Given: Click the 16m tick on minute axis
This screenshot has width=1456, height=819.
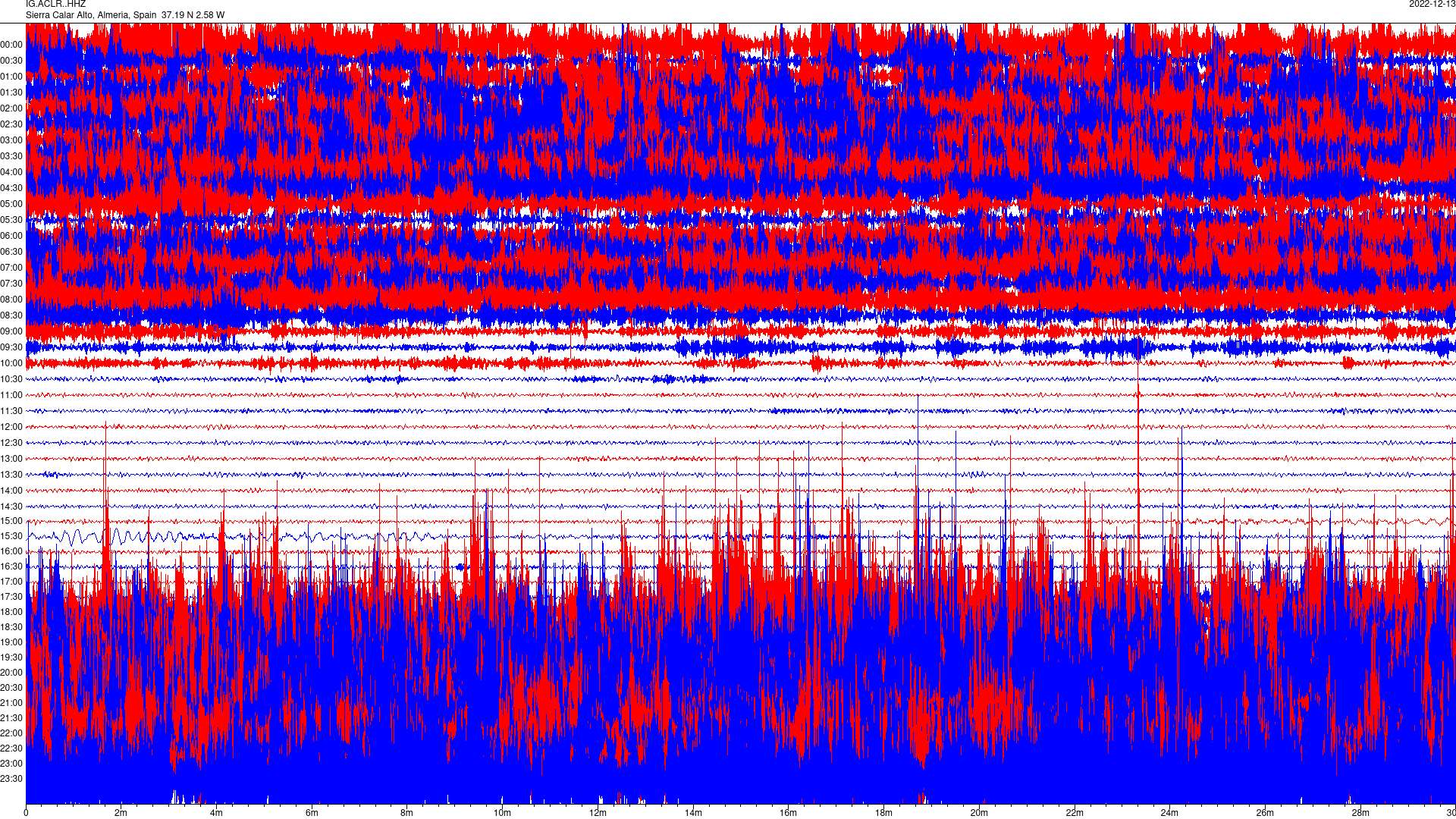Looking at the screenshot, I should [x=789, y=813].
